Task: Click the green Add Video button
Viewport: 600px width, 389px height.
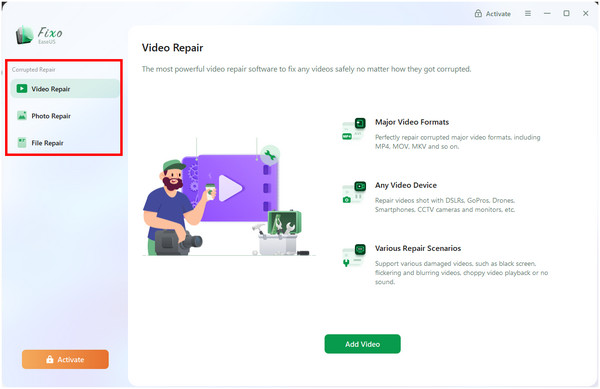Action: [362, 344]
